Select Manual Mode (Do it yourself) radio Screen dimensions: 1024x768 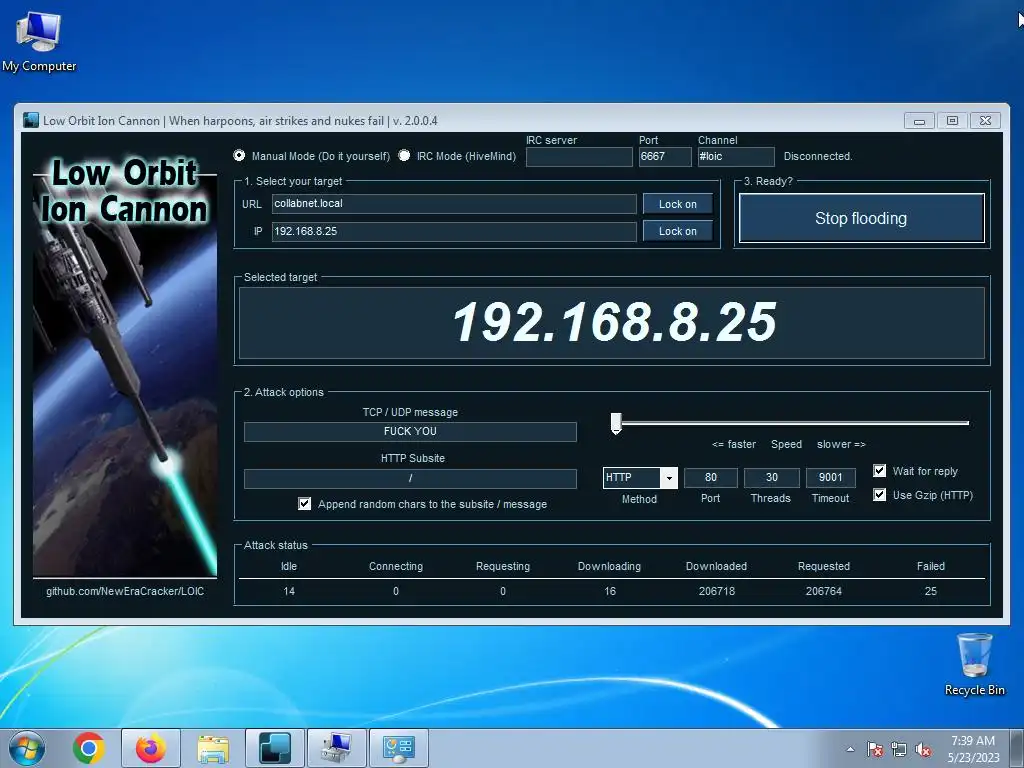239,155
